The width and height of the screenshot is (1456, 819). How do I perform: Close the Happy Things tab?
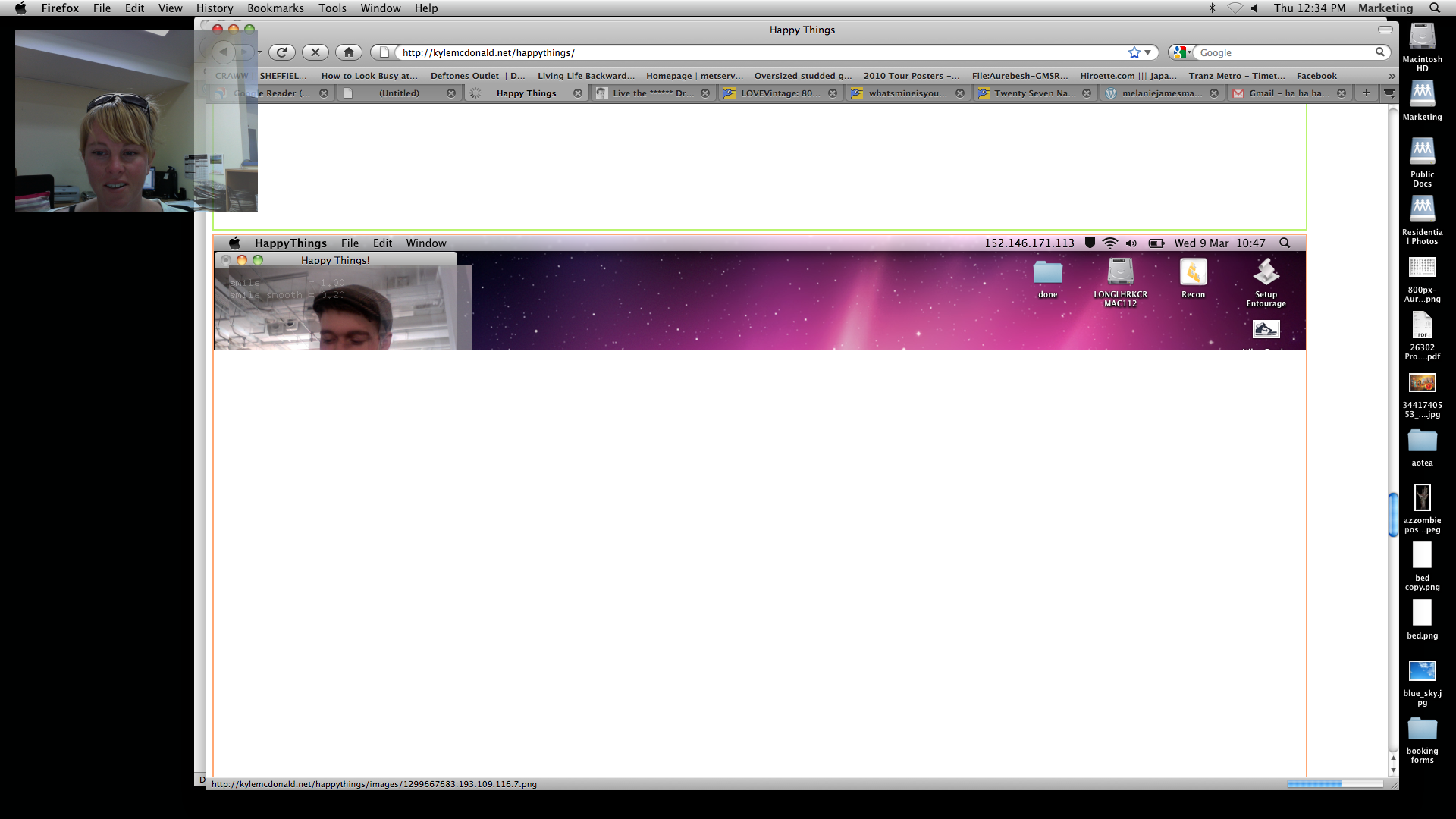[578, 93]
